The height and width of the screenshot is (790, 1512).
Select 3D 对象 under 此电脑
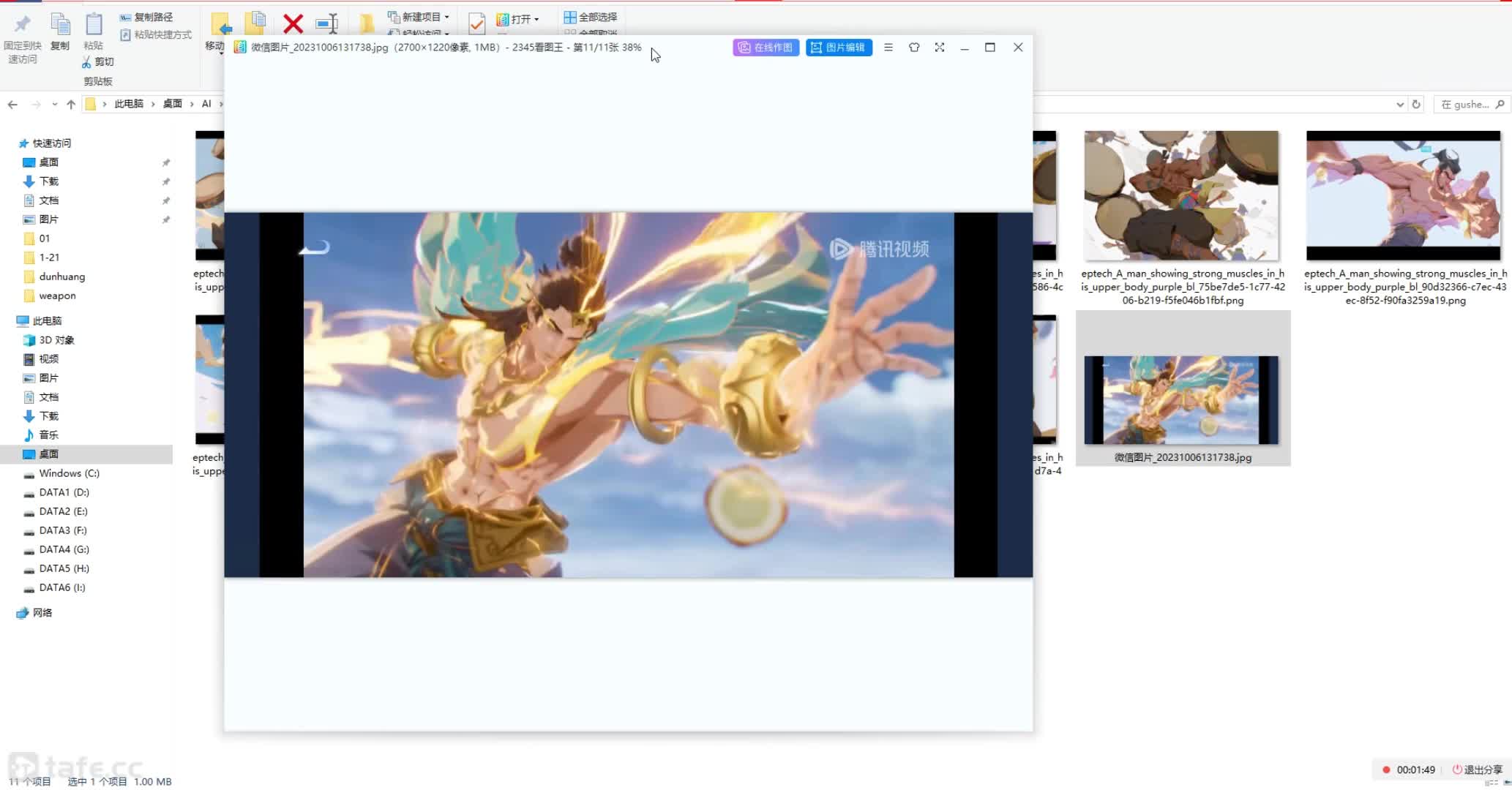pos(56,340)
